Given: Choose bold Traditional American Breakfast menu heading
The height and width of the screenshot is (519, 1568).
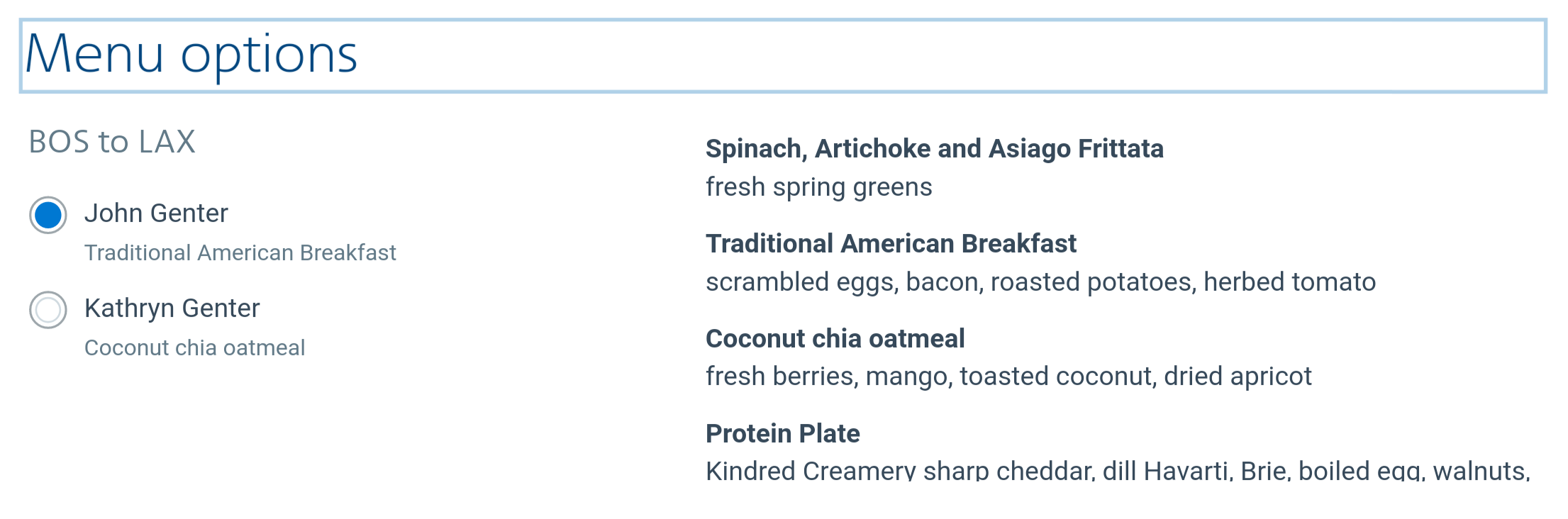Looking at the screenshot, I should pos(891,244).
